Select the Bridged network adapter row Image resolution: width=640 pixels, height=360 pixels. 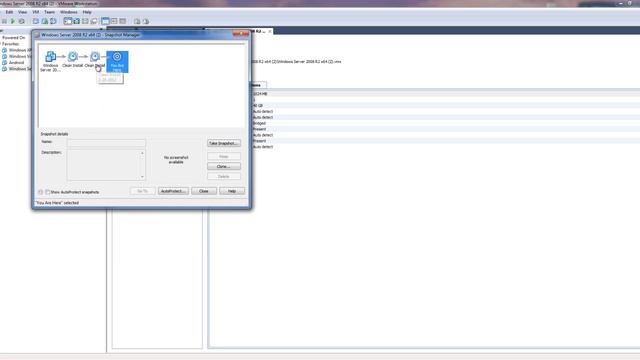[x=445, y=123]
